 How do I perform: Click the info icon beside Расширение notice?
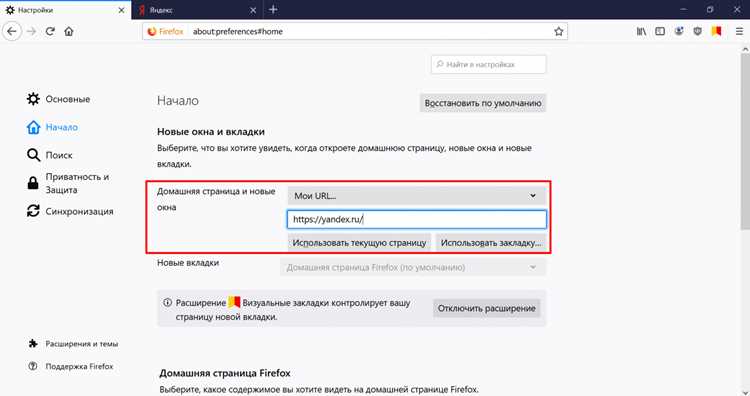pos(167,302)
